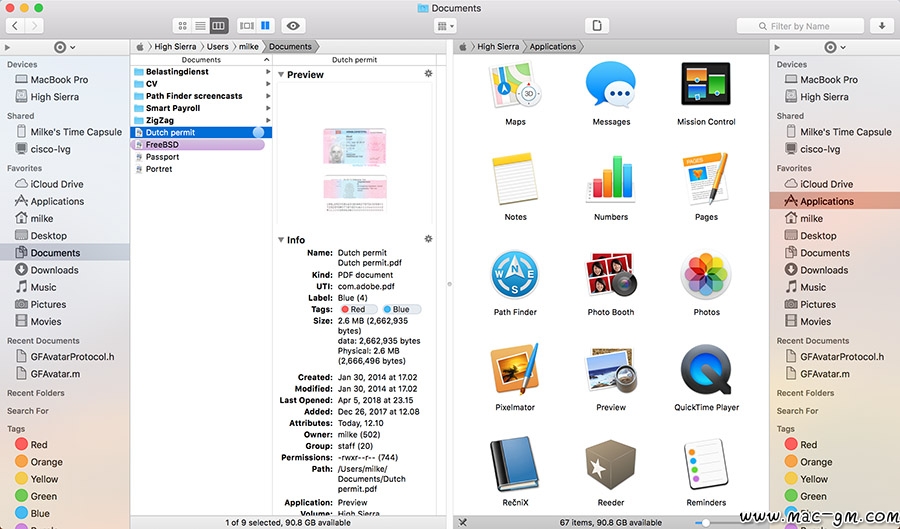
Task: Click the Documents column header
Action: (x=201, y=60)
